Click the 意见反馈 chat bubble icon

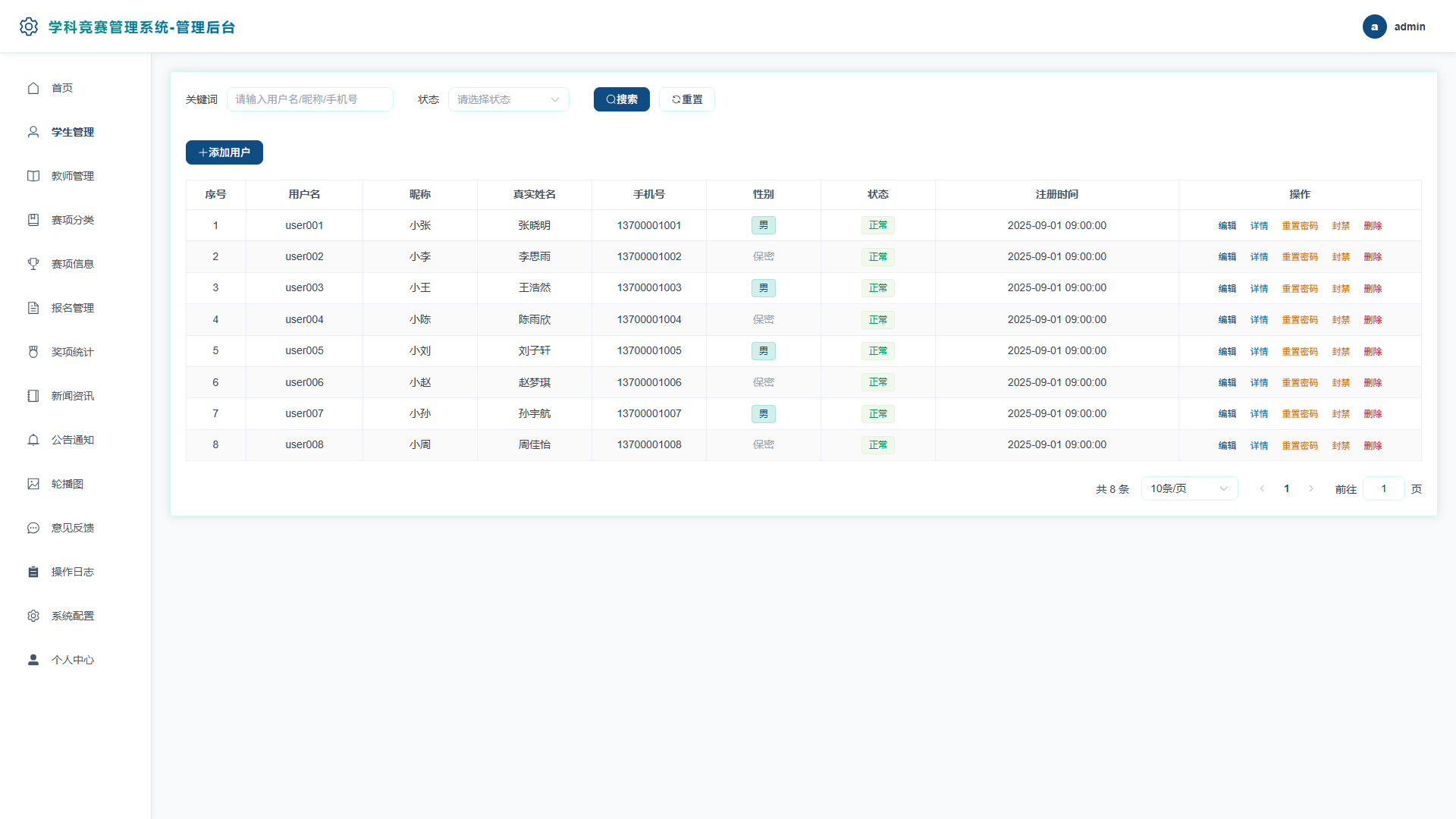pyautogui.click(x=33, y=528)
